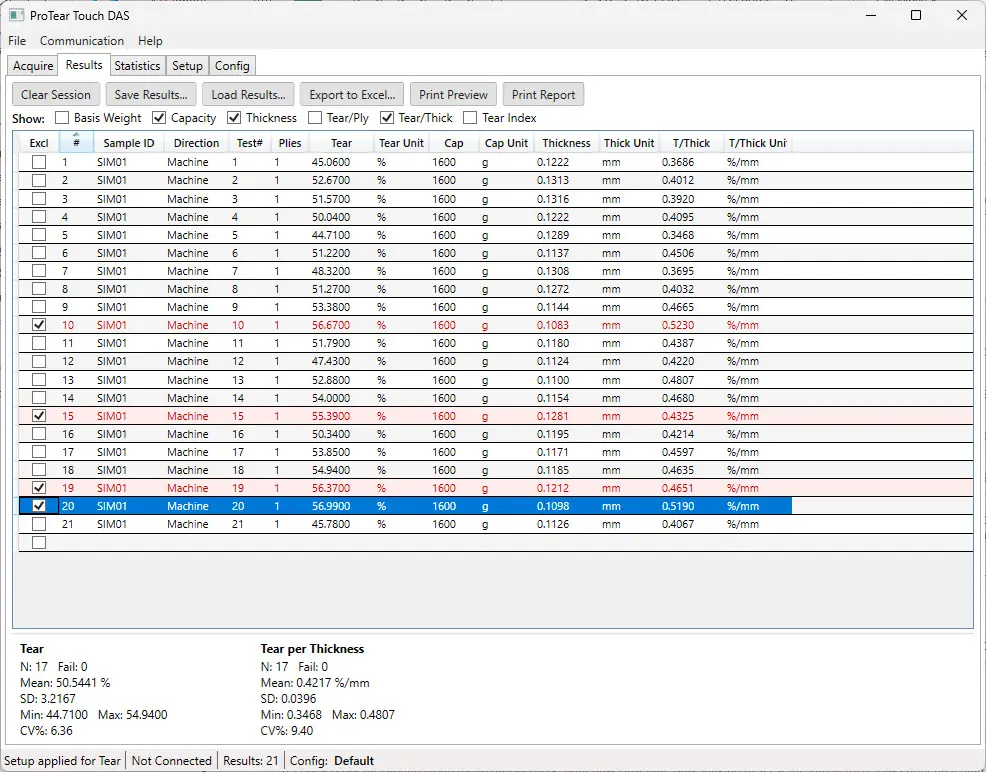Screen dimensions: 986x772
Task: Select T/Thick value 0.4807
Action: click(x=678, y=380)
